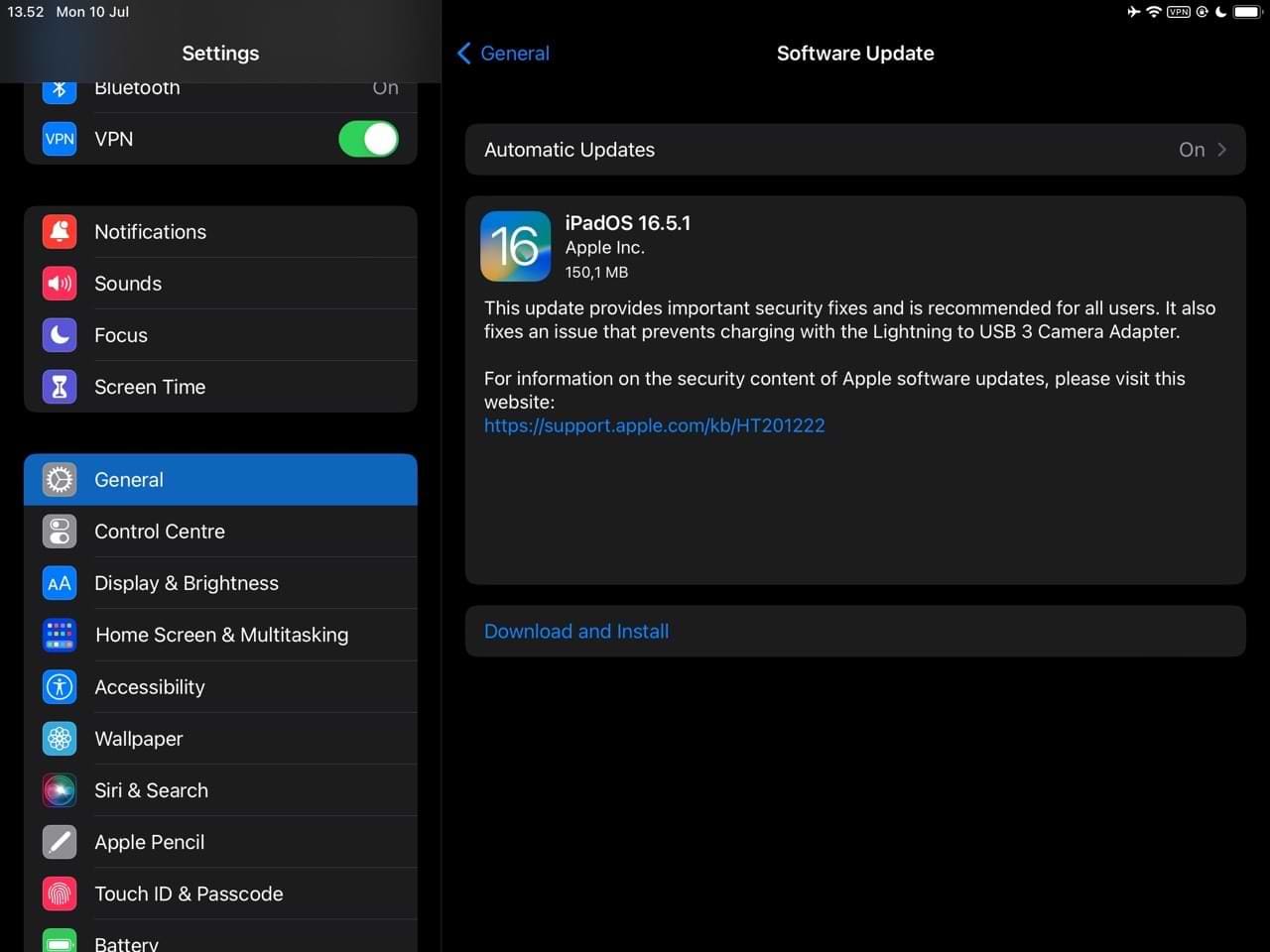Image resolution: width=1270 pixels, height=952 pixels.
Task: Toggle the VPN switch off
Action: 368,139
